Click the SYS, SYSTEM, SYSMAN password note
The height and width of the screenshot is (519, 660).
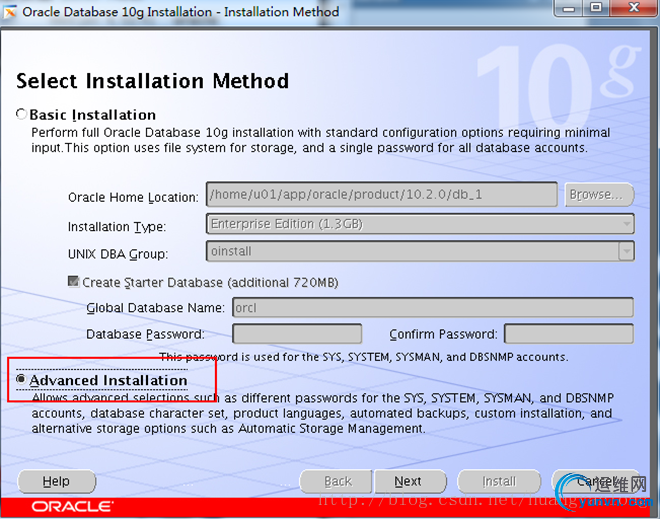pyautogui.click(x=364, y=357)
